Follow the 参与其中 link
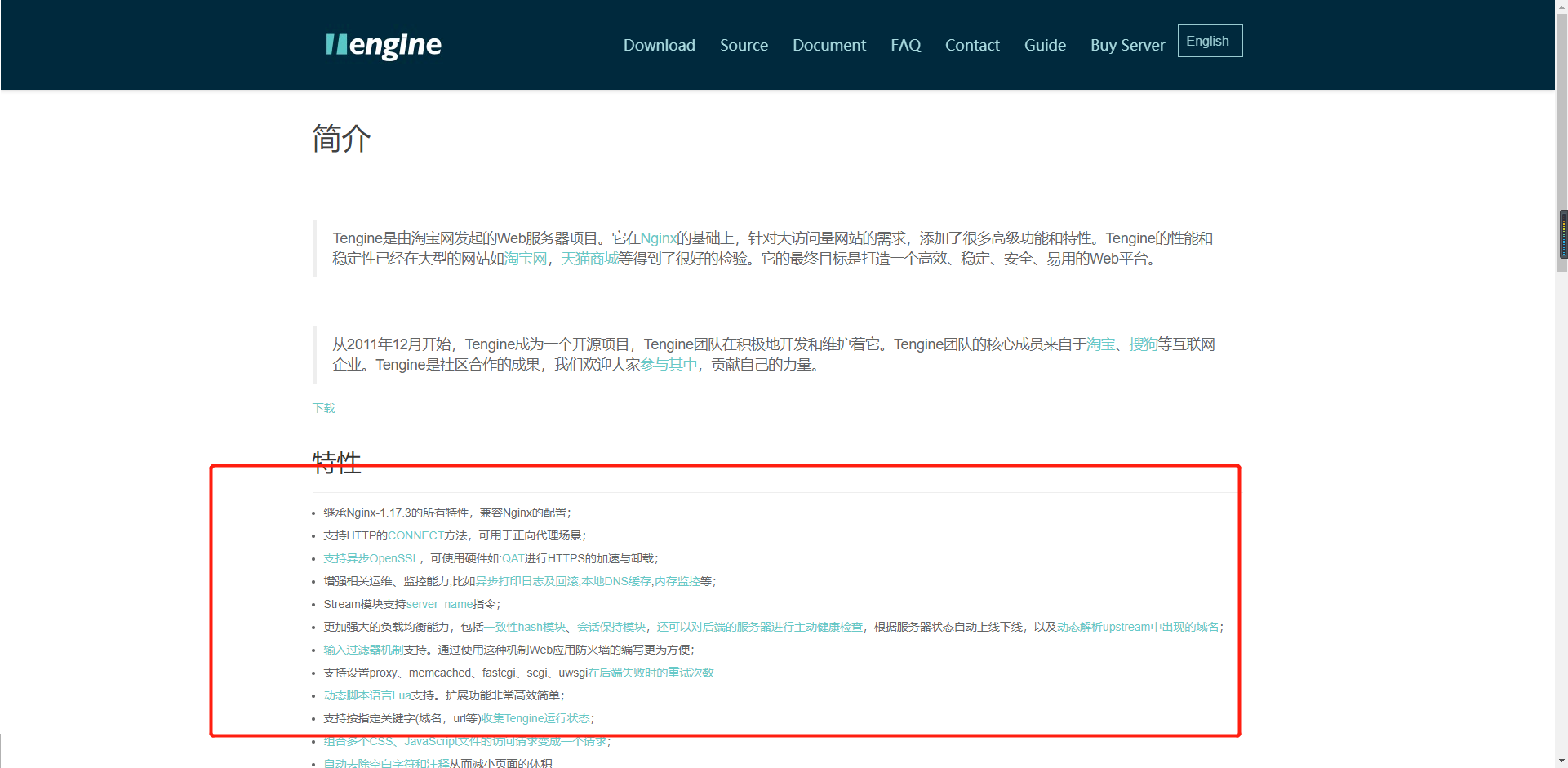Viewport: 1568px width, 768px height. tap(669, 365)
